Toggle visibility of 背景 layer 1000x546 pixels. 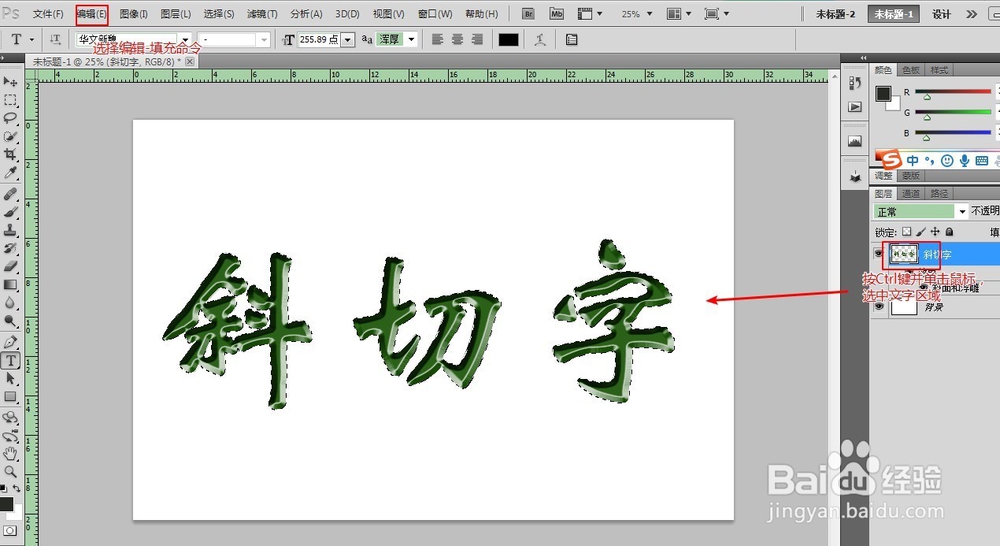tap(879, 307)
